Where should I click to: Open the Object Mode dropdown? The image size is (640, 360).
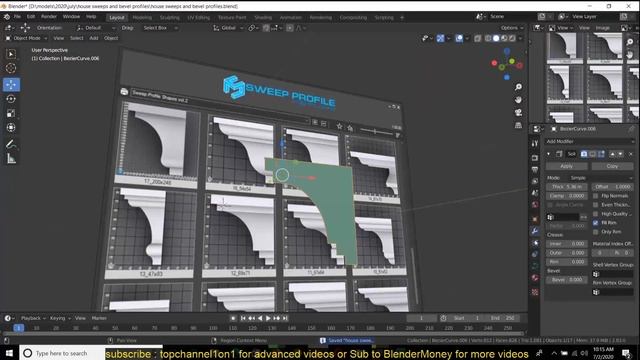point(26,38)
